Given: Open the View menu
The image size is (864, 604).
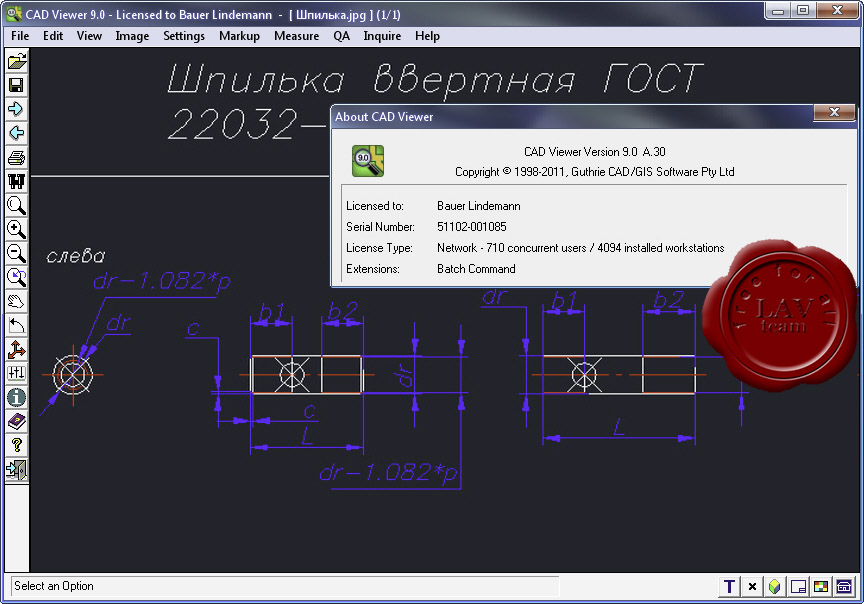Looking at the screenshot, I should 89,36.
